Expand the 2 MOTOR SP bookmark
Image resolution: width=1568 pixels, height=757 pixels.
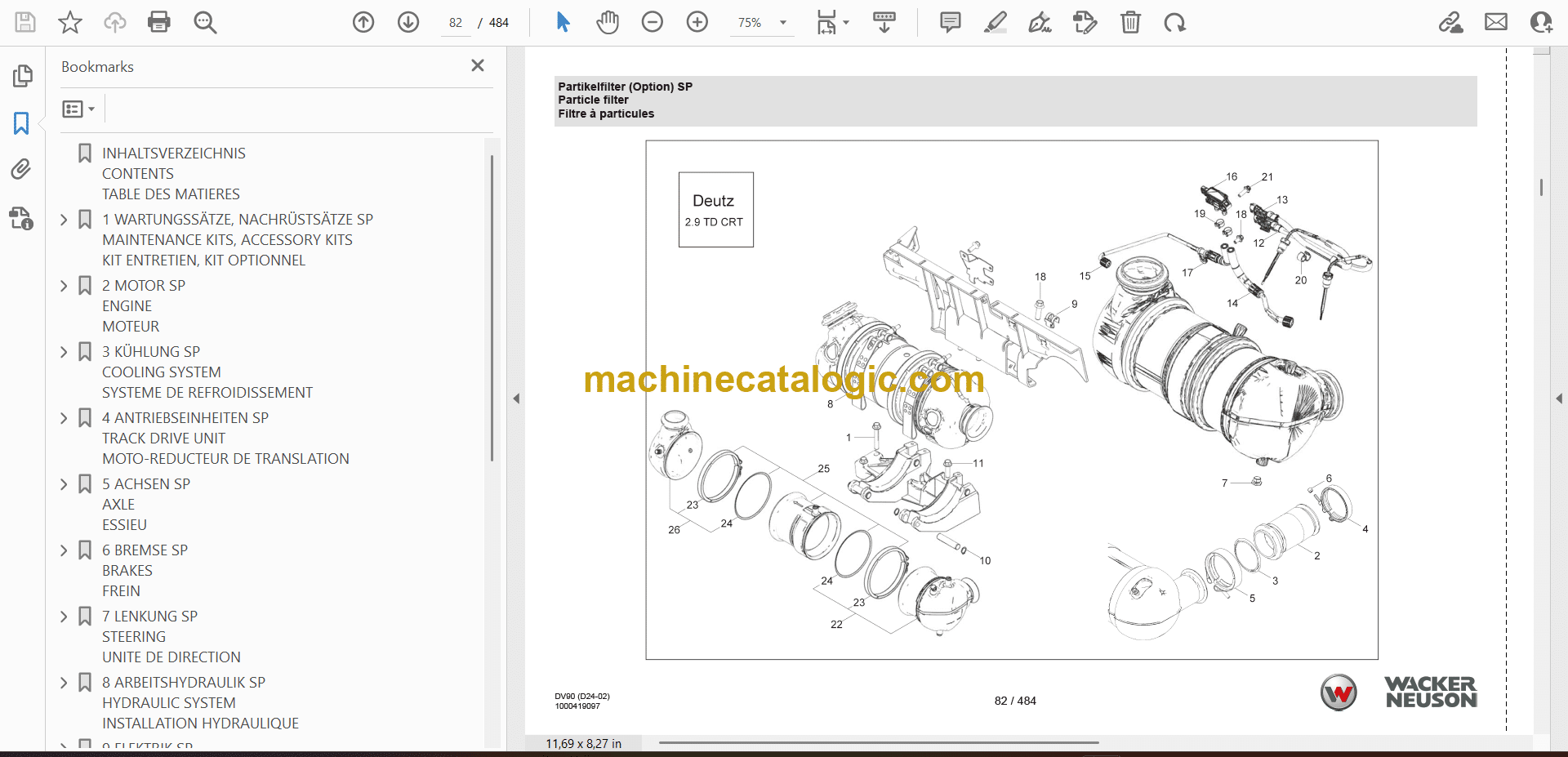point(64,286)
